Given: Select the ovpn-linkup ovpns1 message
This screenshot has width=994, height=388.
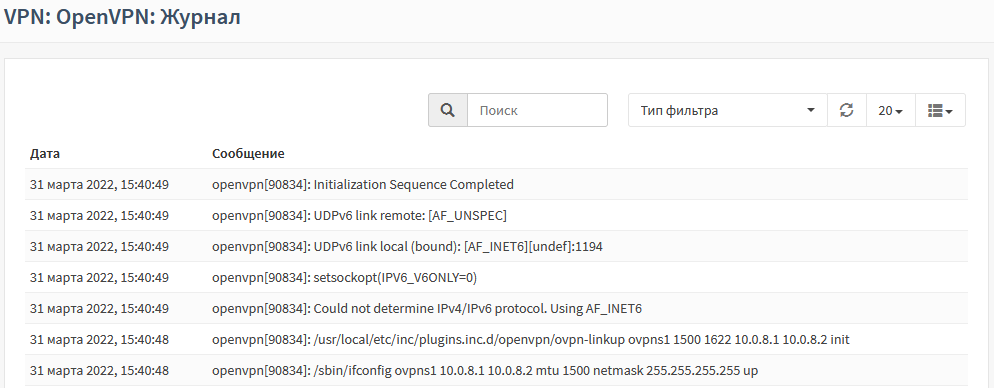Looking at the screenshot, I should [x=531, y=340].
